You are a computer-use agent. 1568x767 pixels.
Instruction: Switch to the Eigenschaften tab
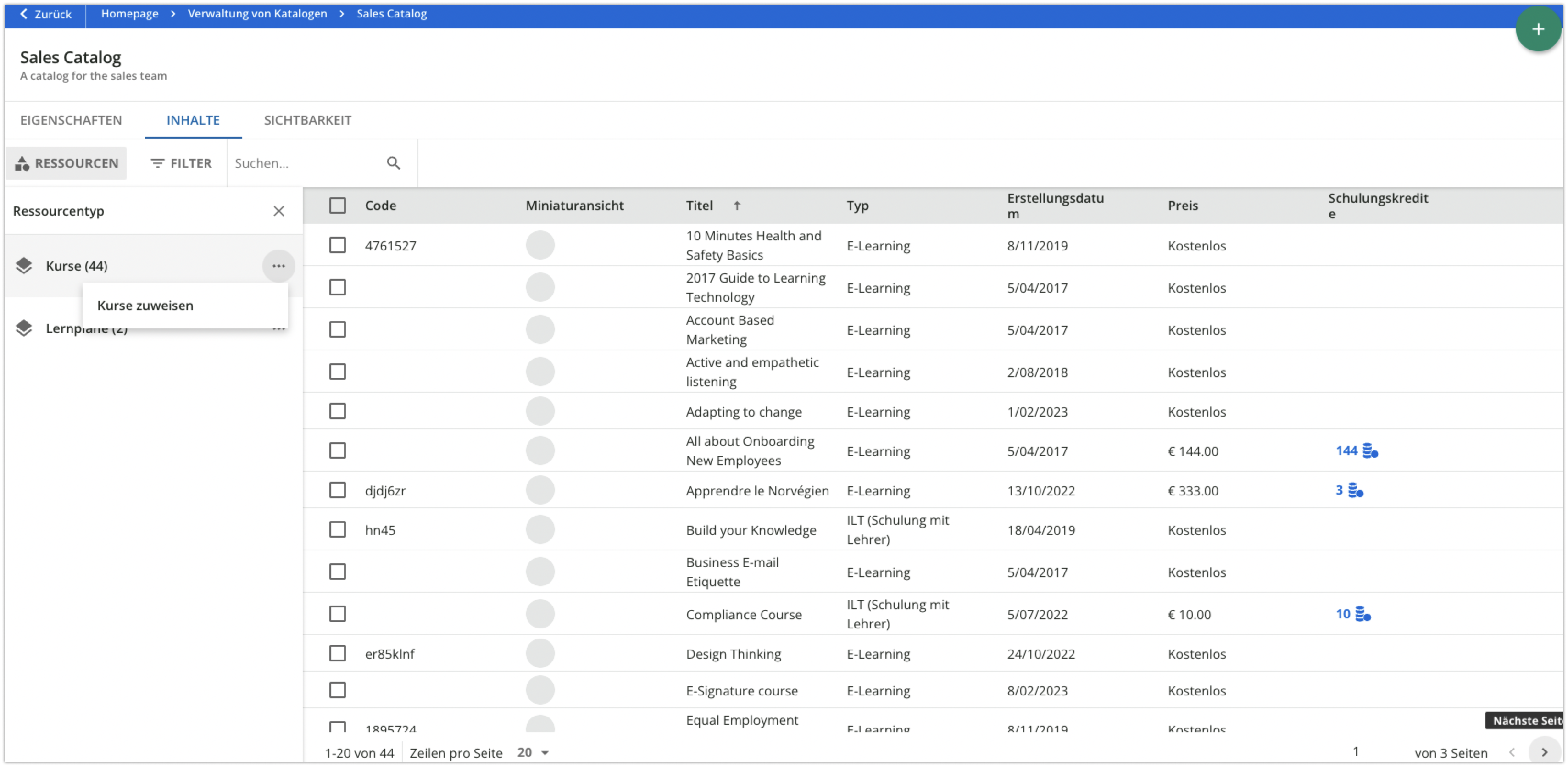pyautogui.click(x=71, y=121)
